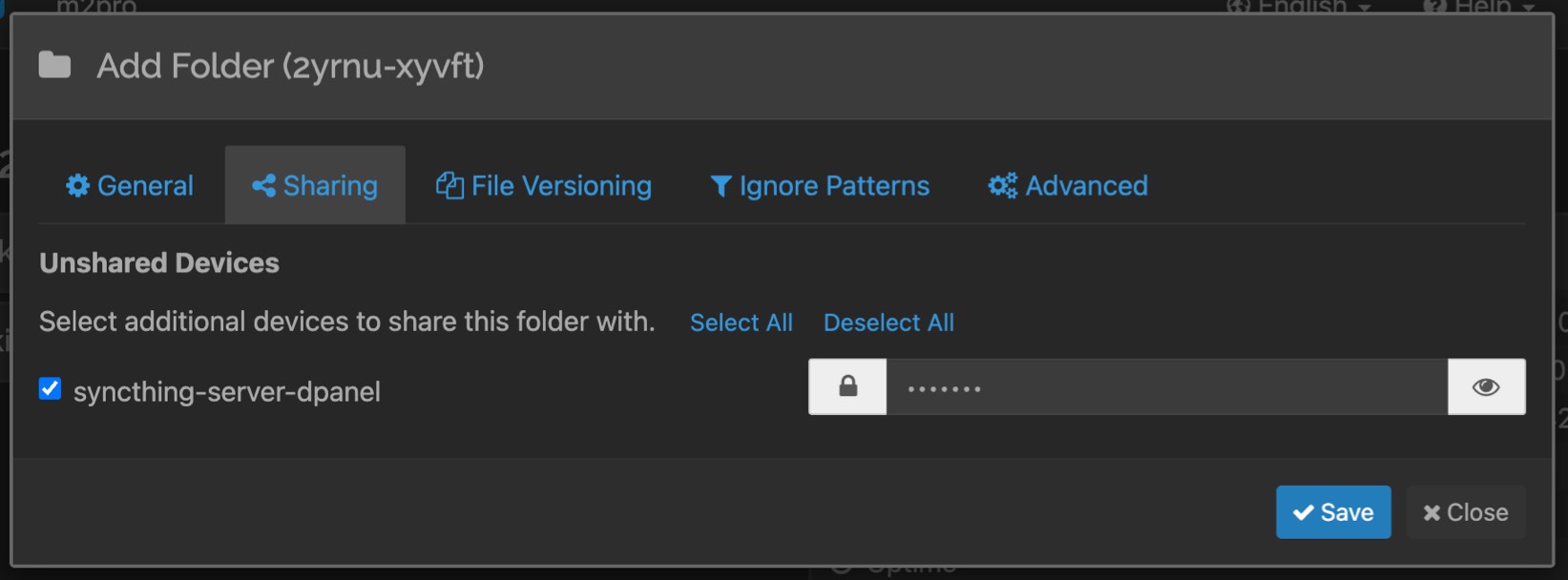Viewport: 1568px width, 580px height.
Task: Open the English language dropdown
Action: click(1303, 7)
